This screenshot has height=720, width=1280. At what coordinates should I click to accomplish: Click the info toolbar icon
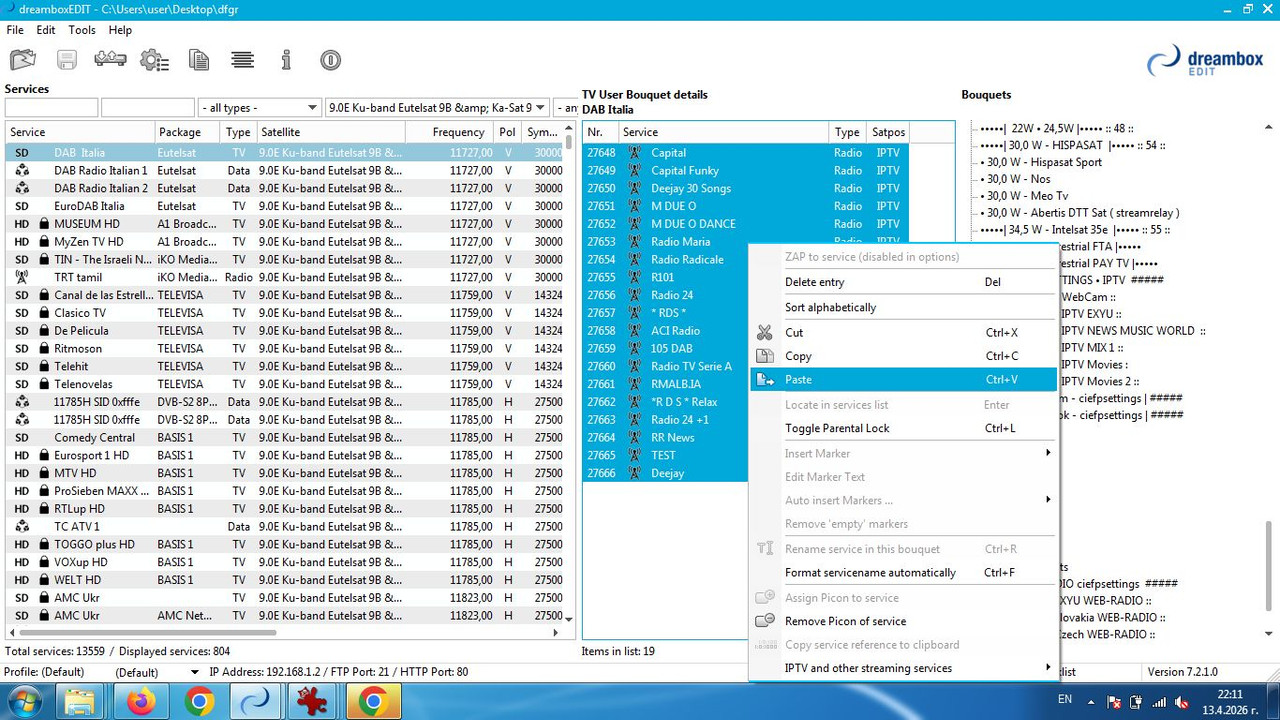(x=286, y=60)
